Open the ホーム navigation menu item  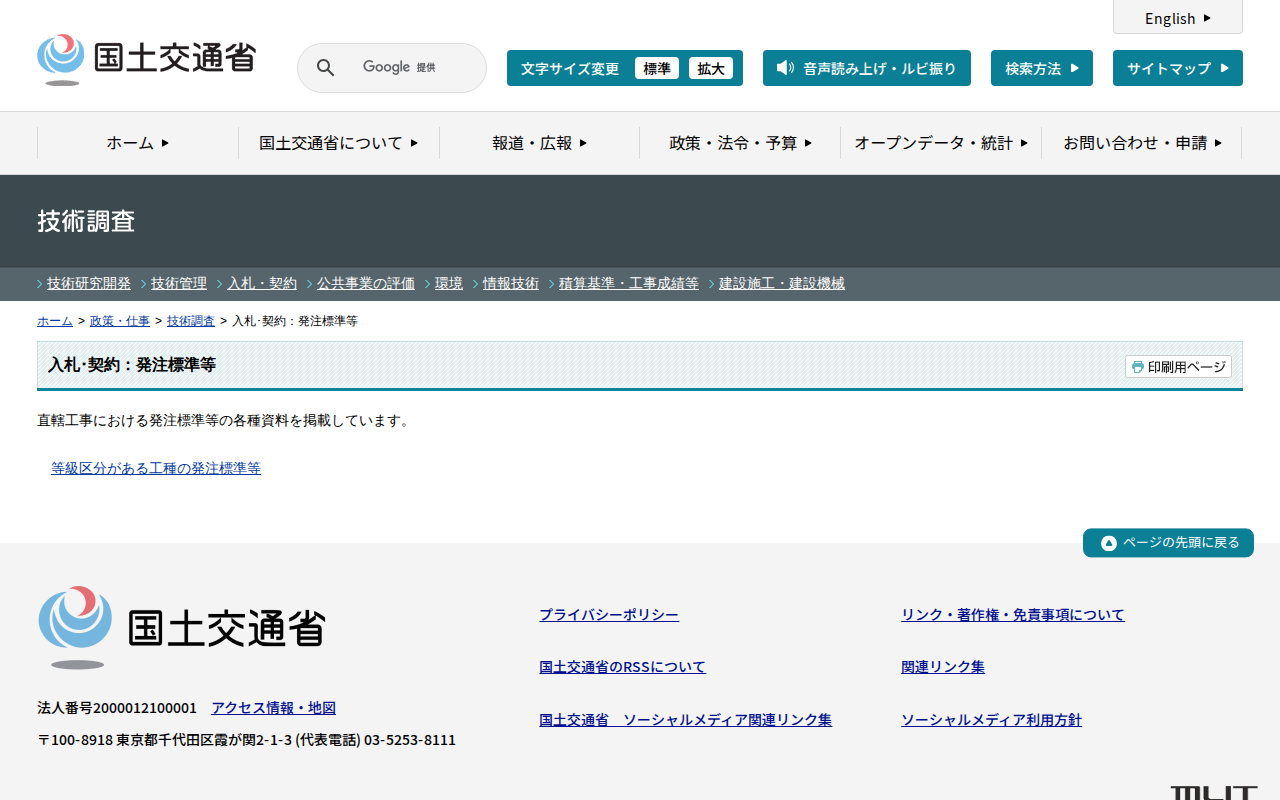pos(138,143)
